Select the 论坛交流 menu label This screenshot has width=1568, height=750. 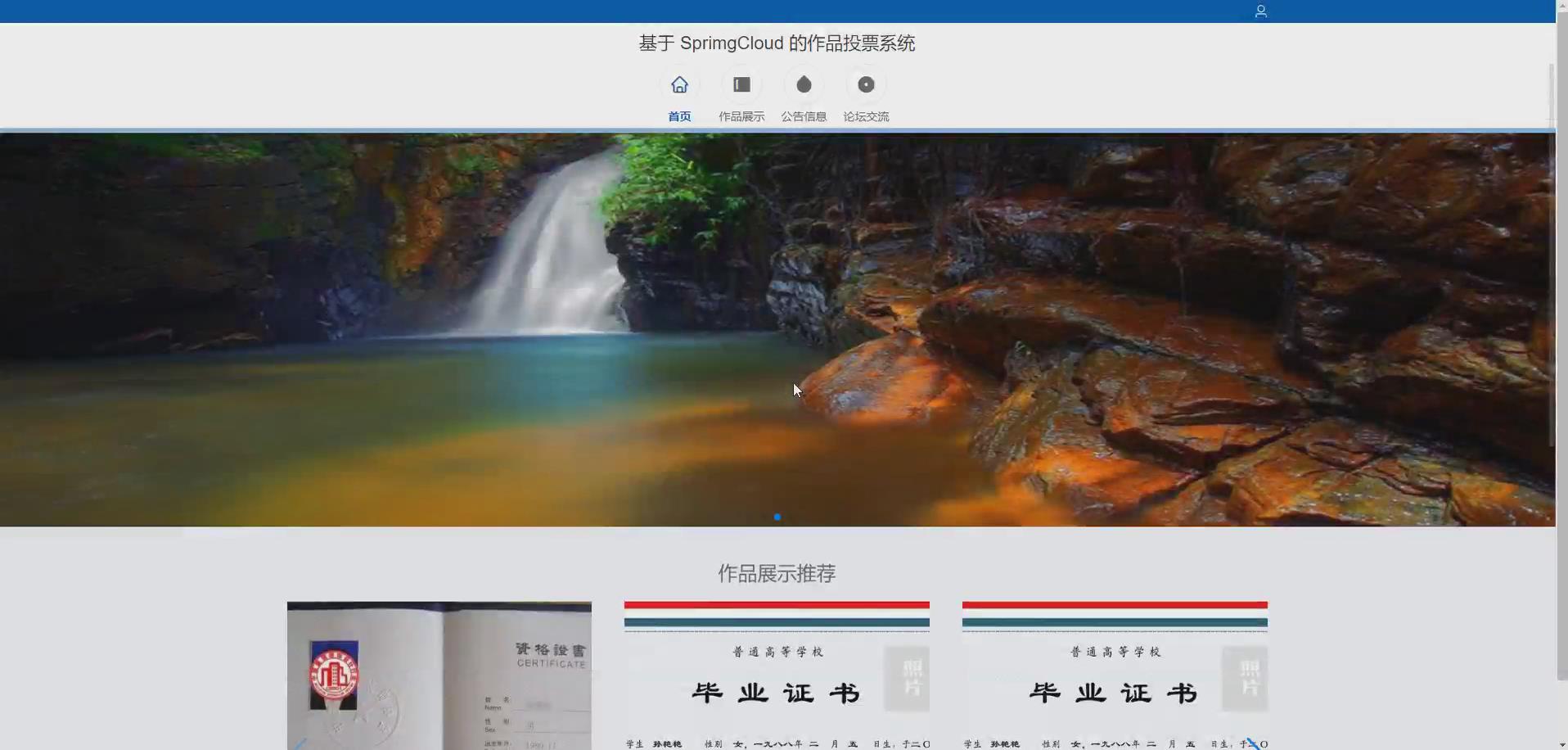click(866, 116)
